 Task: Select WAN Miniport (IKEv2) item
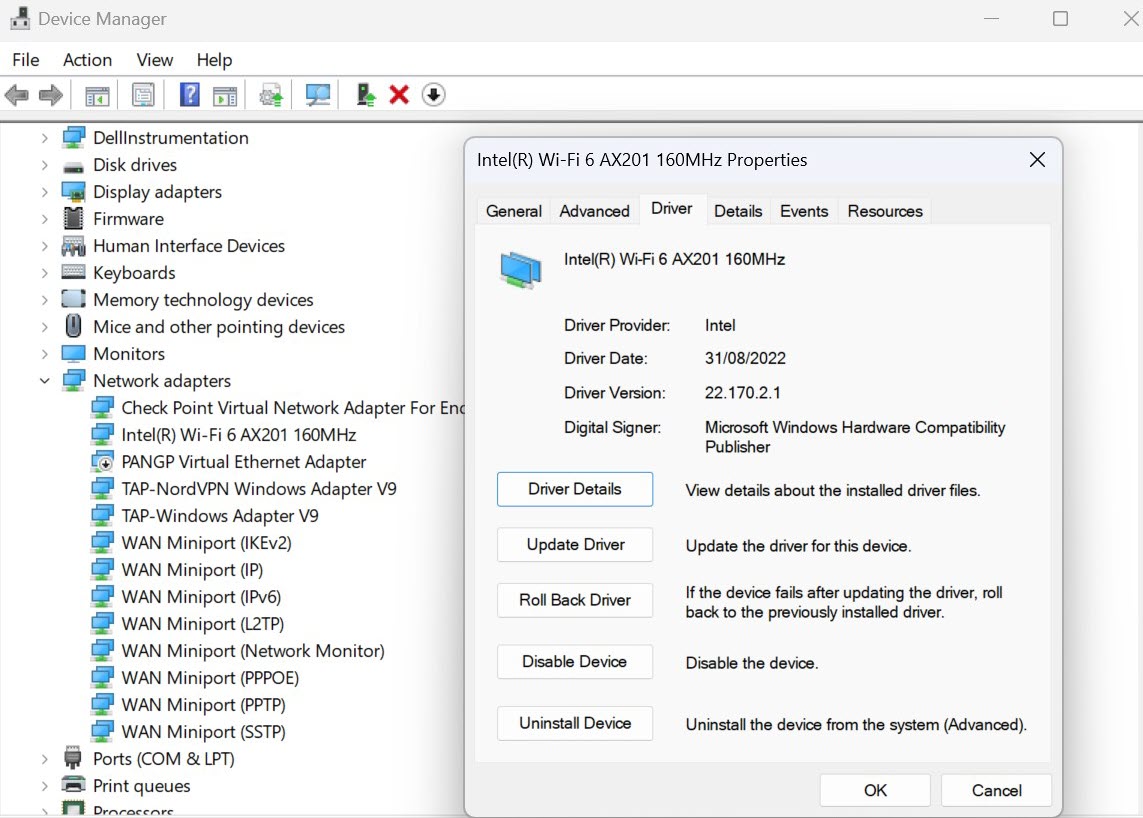(206, 543)
